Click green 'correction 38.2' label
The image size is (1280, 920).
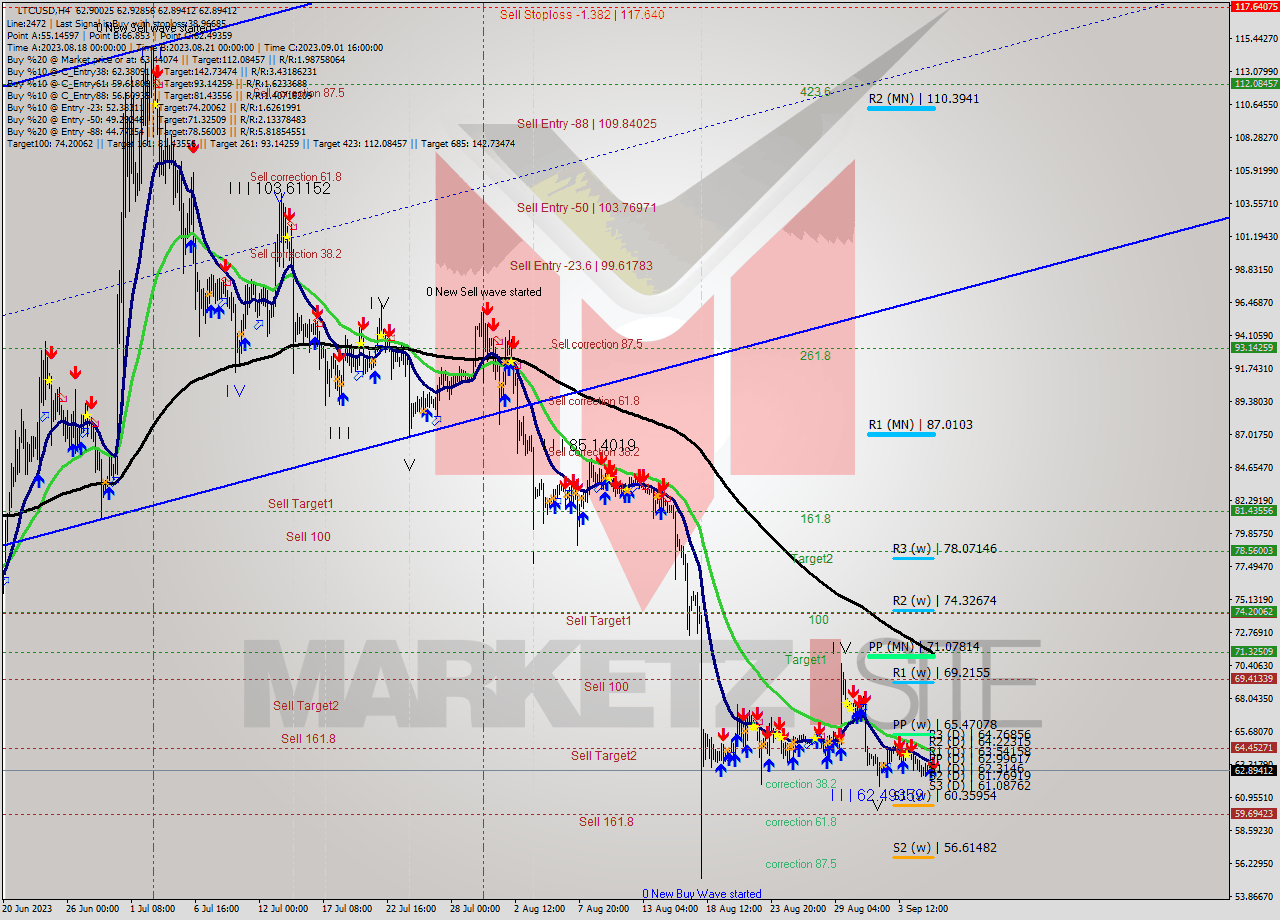tap(801, 784)
